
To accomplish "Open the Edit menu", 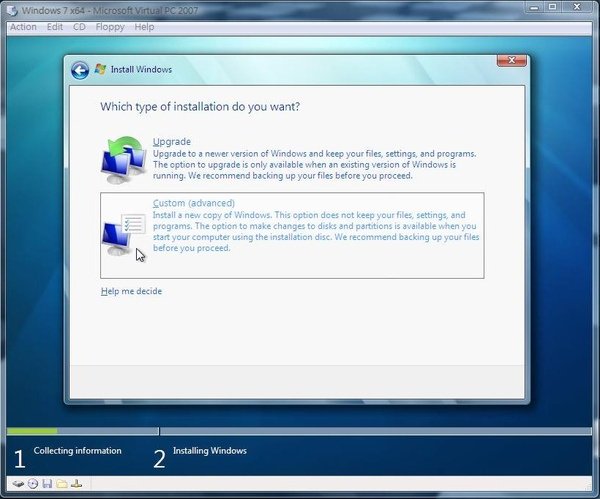I will pyautogui.click(x=55, y=27).
